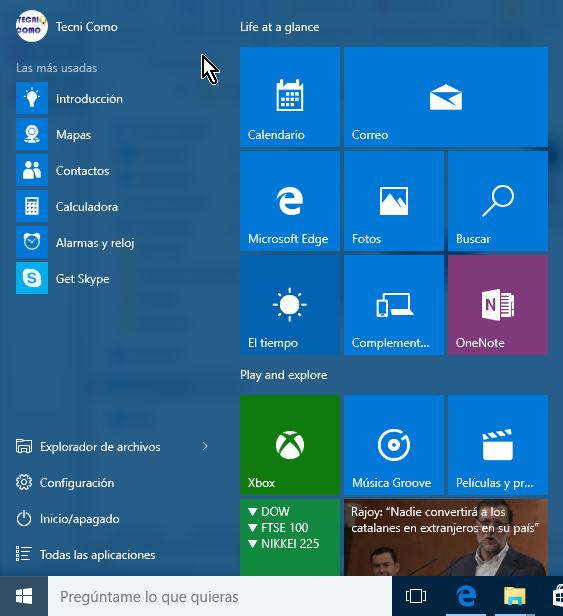Open the Fotos tile
The height and width of the screenshot is (616, 563).
[394, 201]
